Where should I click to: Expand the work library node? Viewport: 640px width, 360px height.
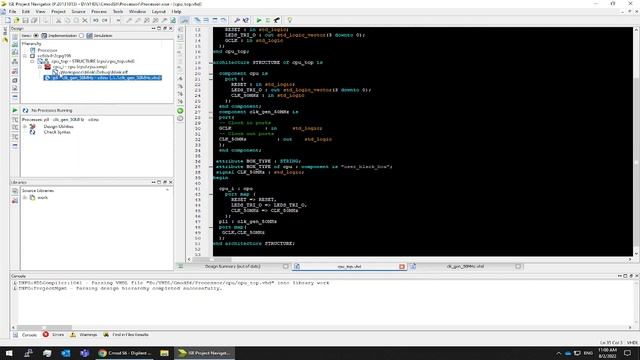25,198
